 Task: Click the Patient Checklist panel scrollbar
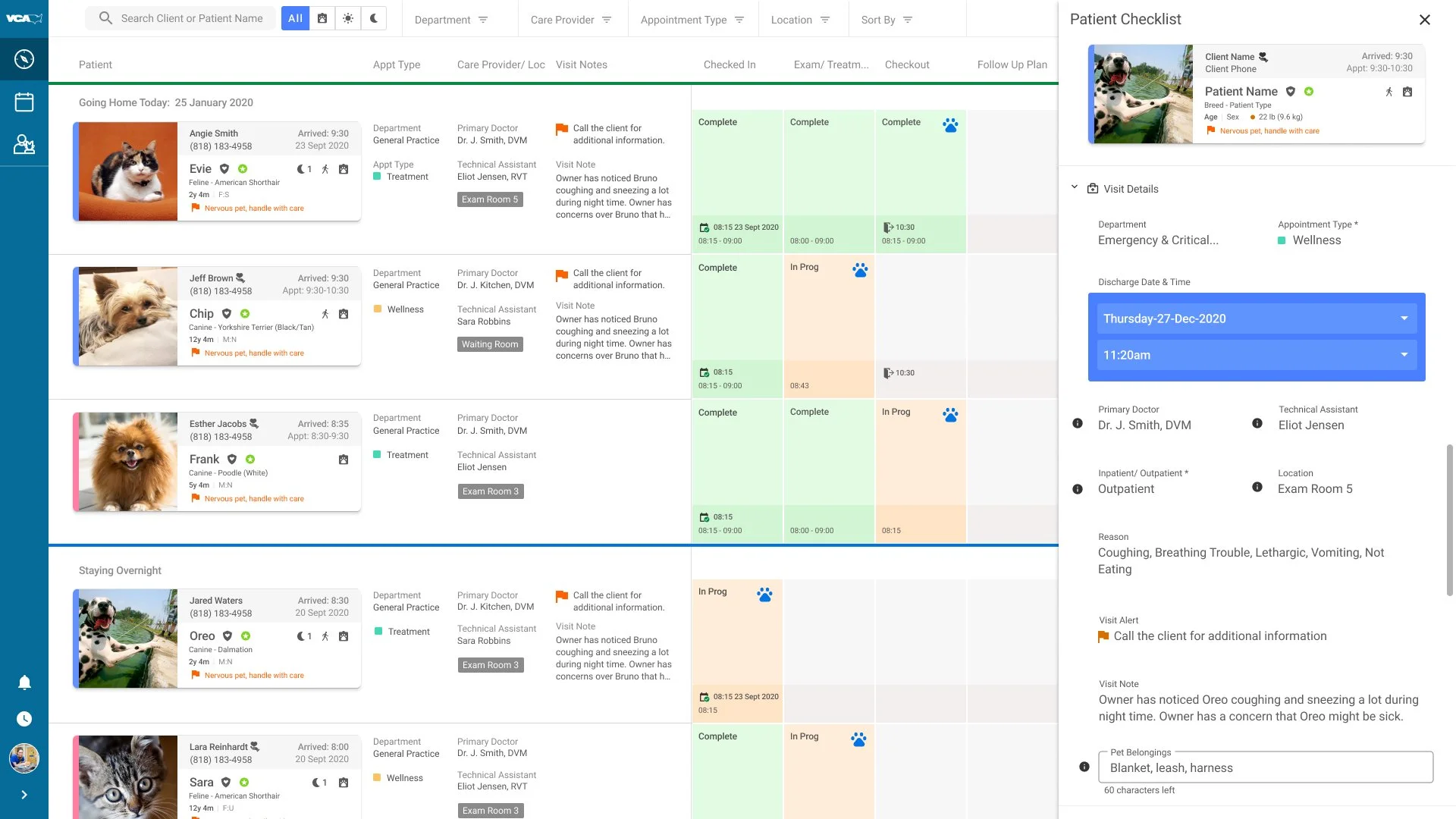coord(1449,519)
